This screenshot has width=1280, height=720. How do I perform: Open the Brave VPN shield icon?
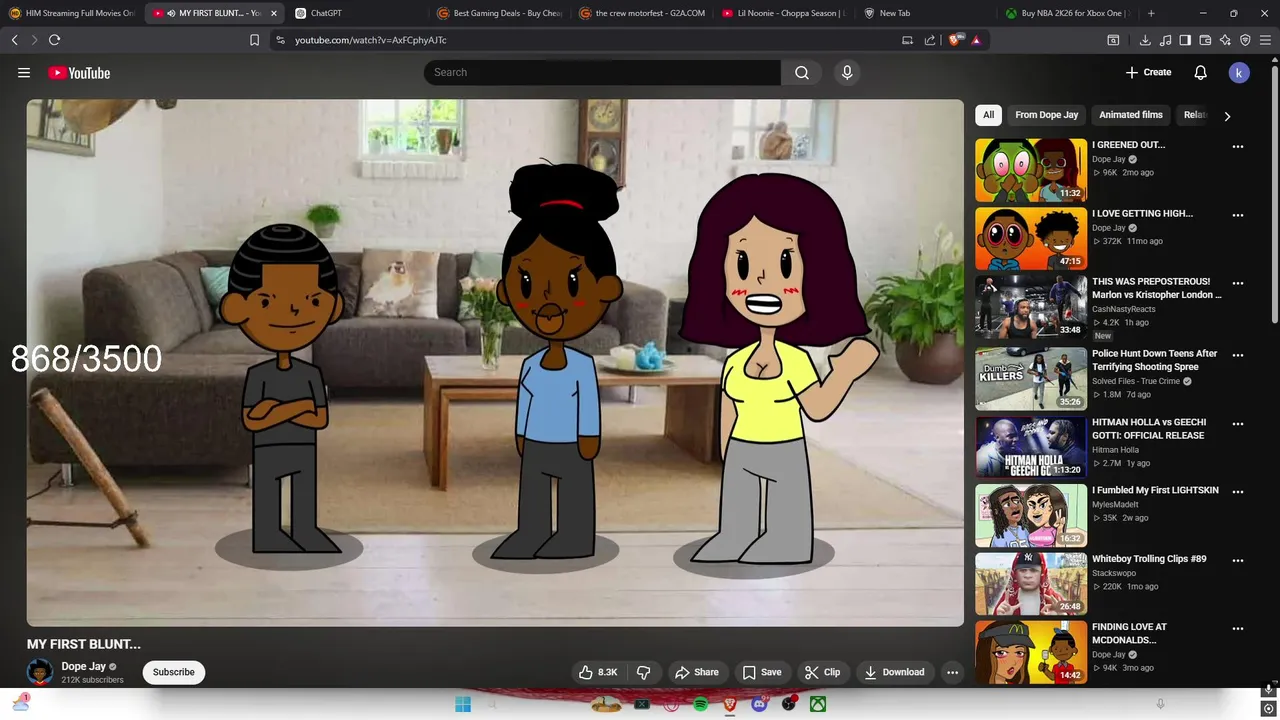click(x=1245, y=40)
